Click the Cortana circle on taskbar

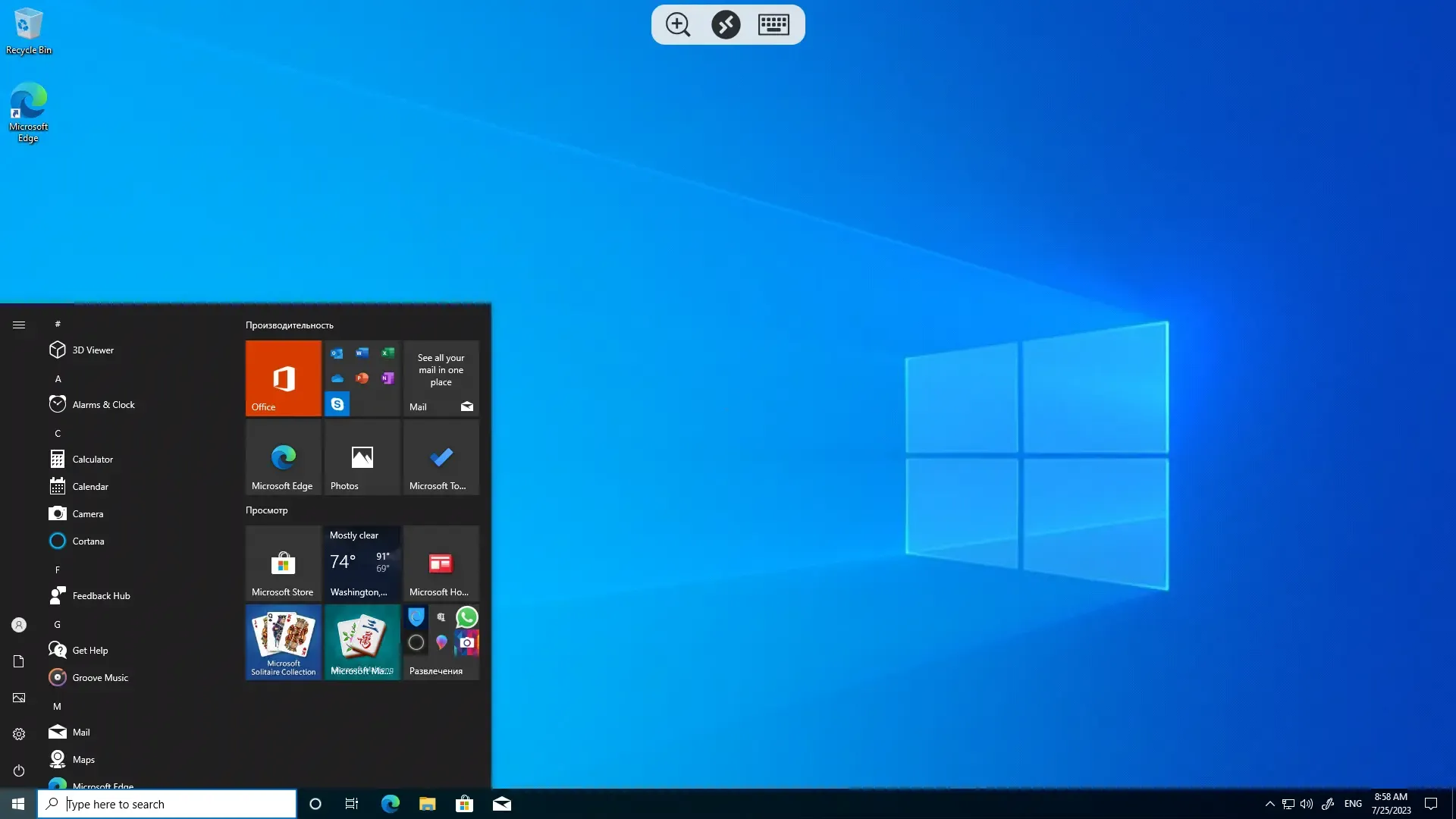point(315,804)
